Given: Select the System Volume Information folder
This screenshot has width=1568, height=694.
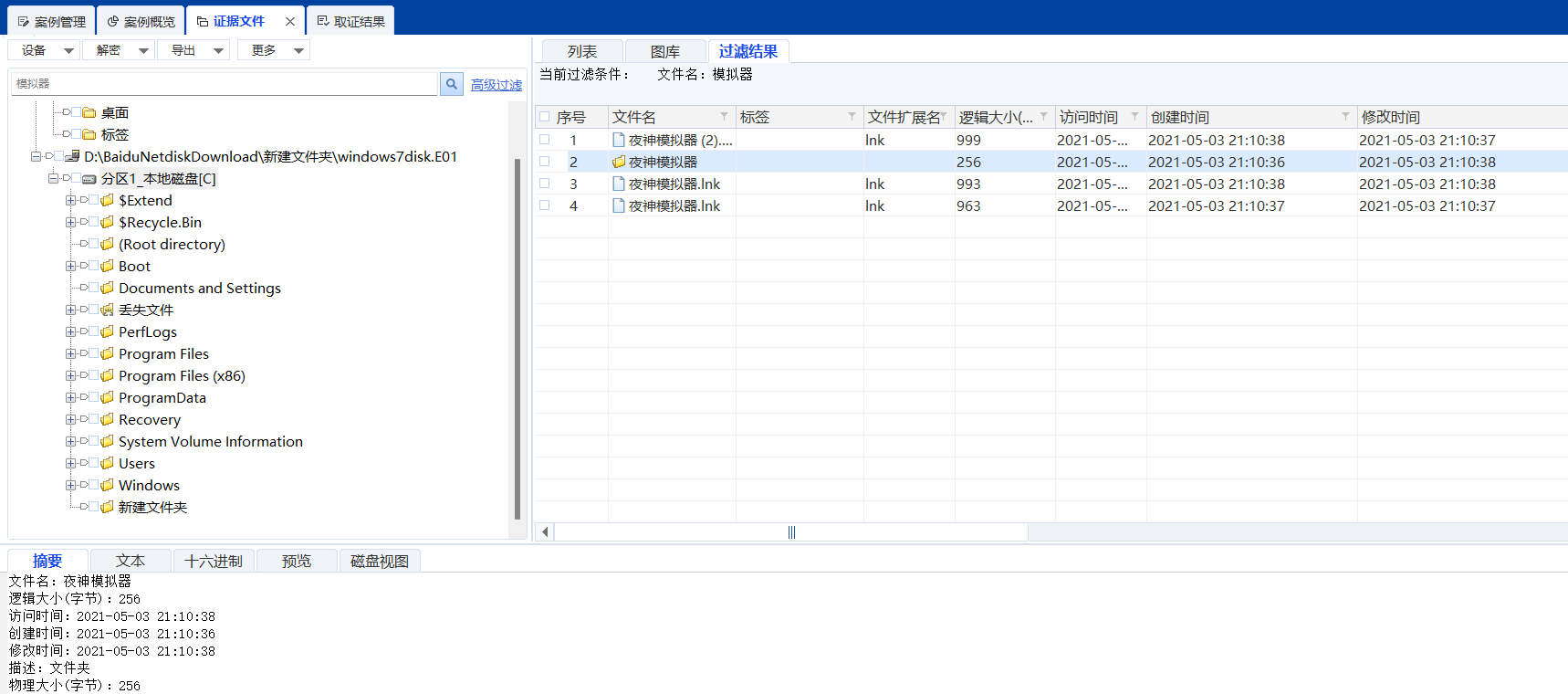Looking at the screenshot, I should tap(211, 441).
